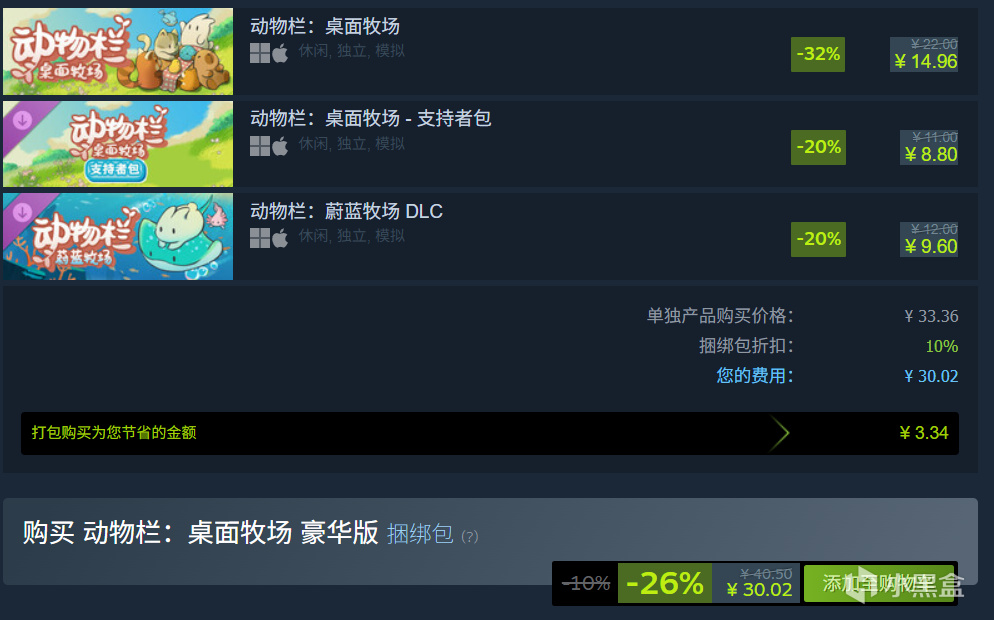Viewport: 994px width, 620px height.
Task: Click Windows icon on 桌面牧场 base game row
Action: [x=260, y=53]
